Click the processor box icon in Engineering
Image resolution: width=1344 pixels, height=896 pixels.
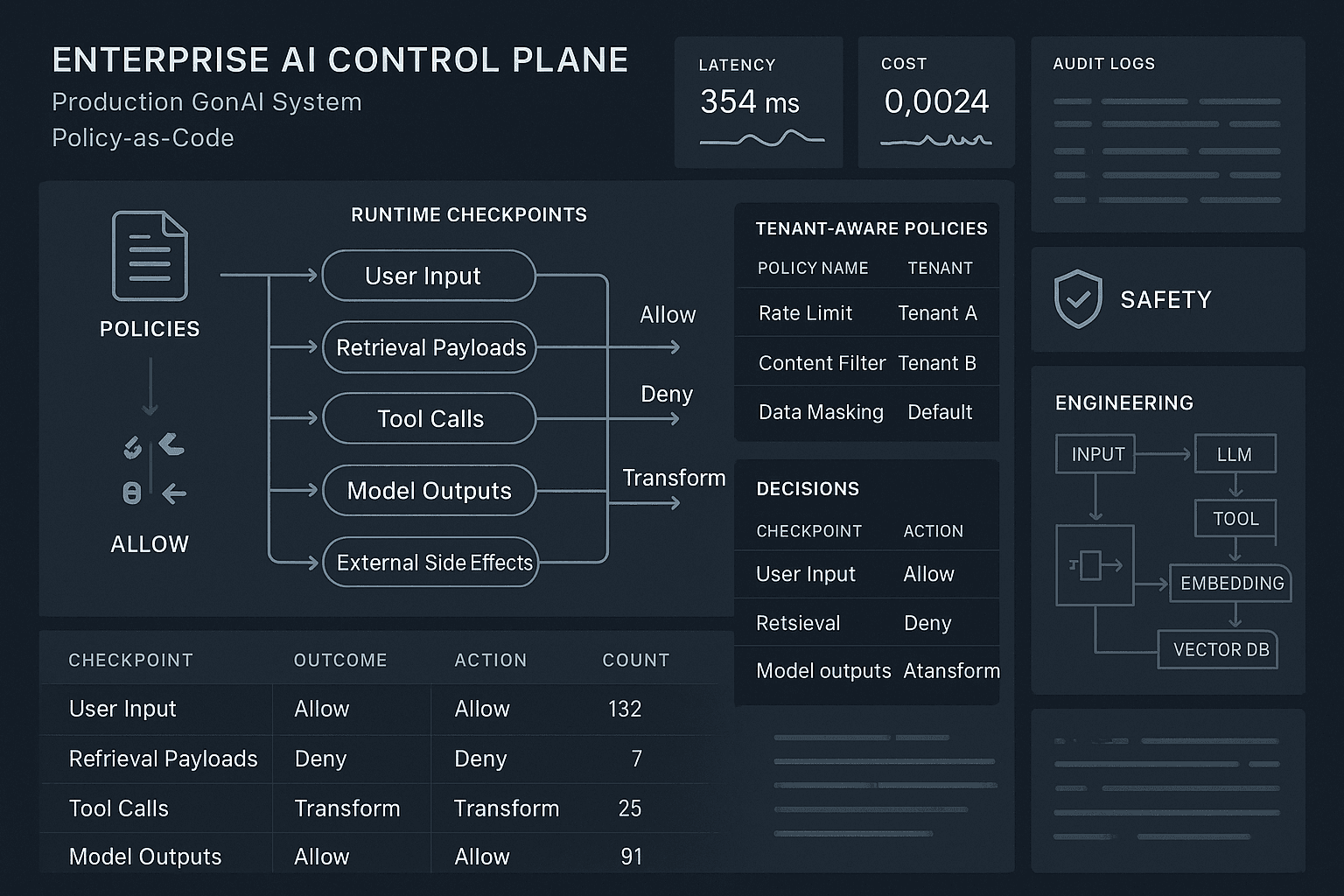(1095, 565)
